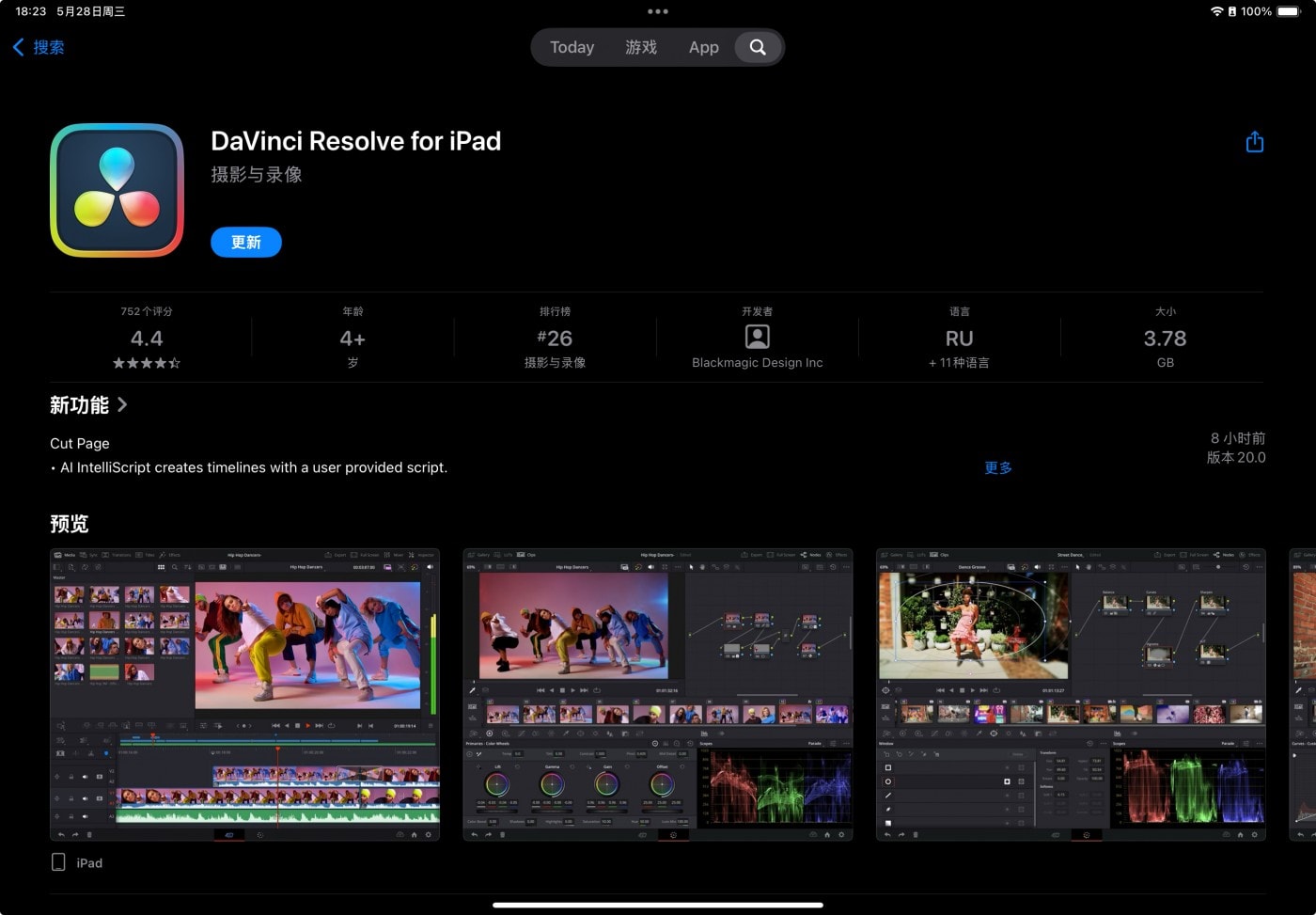Expand 新功能 version history
Viewport: 1316px width, 915px height.
[88, 405]
